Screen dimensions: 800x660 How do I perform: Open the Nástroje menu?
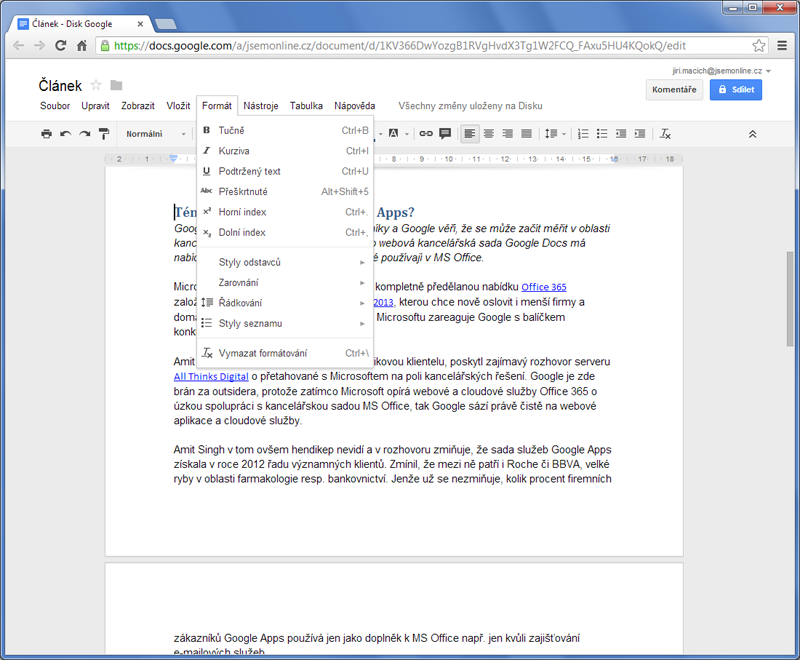click(x=261, y=106)
